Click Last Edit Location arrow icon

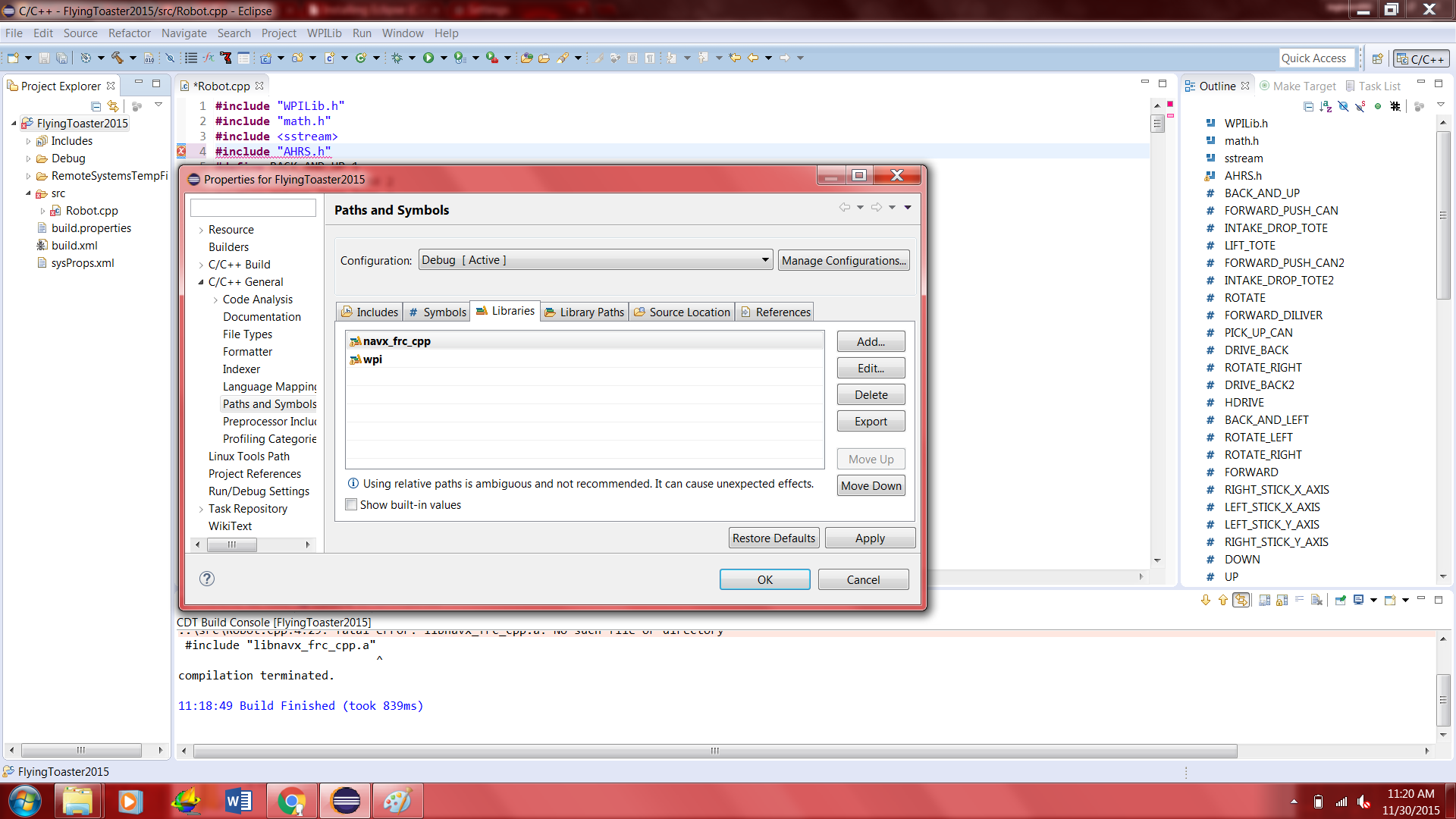[x=735, y=58]
